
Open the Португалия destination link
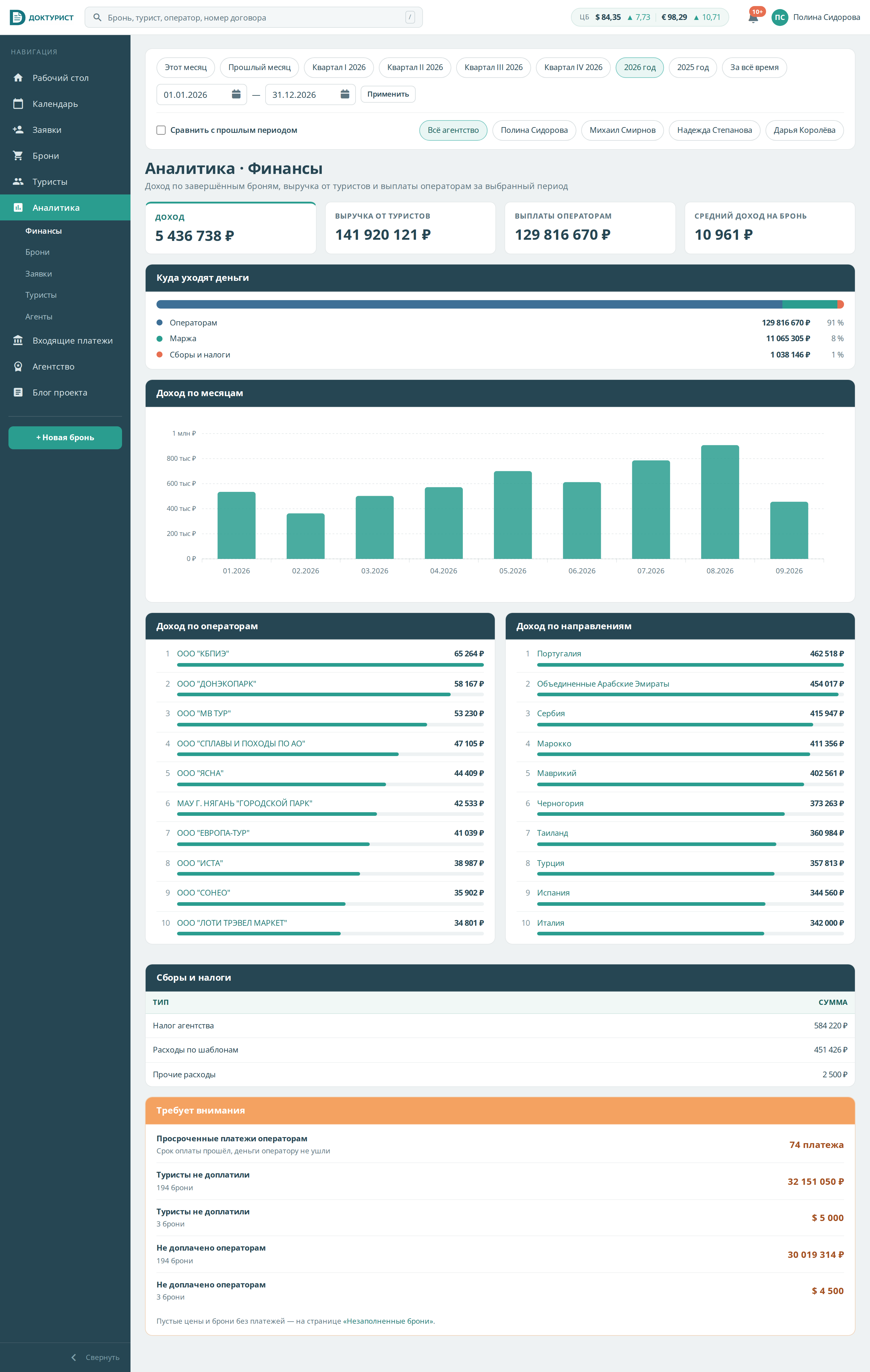(x=559, y=653)
